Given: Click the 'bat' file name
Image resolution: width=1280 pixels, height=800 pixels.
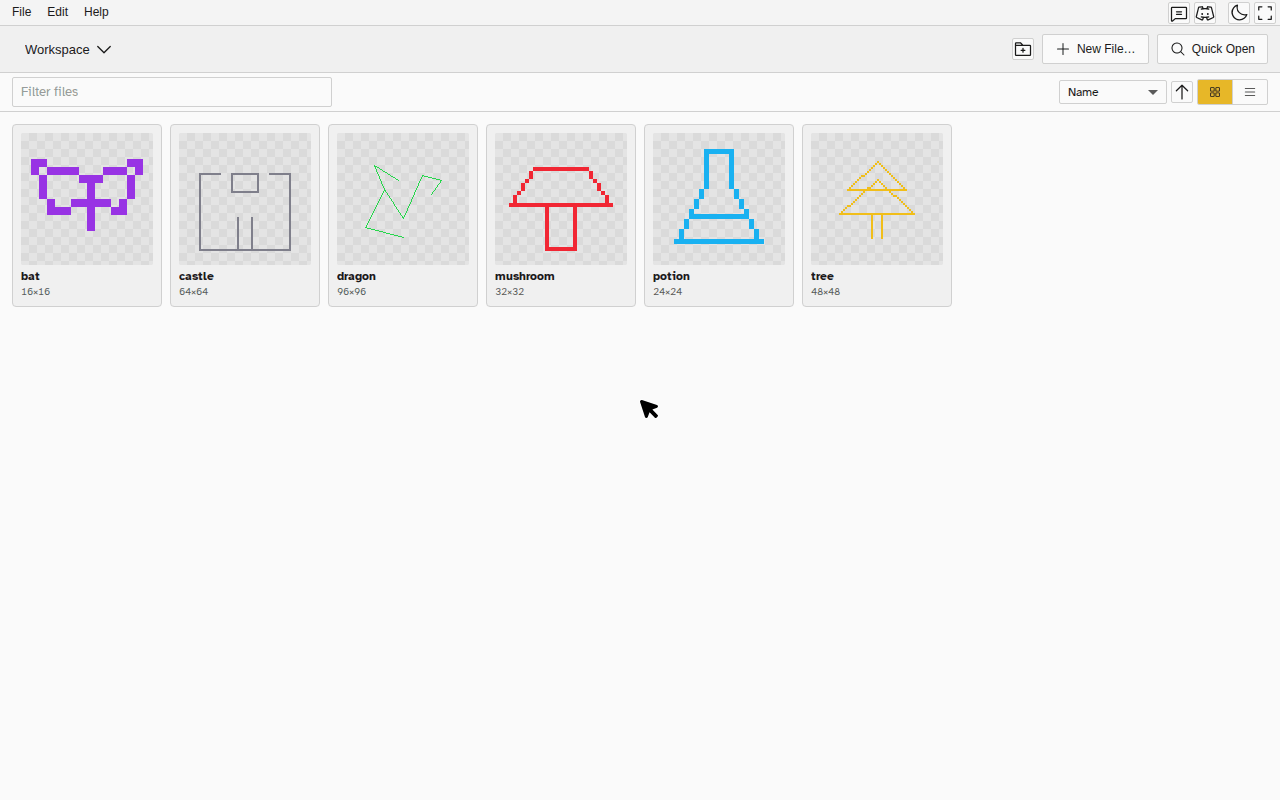Looking at the screenshot, I should [30, 276].
